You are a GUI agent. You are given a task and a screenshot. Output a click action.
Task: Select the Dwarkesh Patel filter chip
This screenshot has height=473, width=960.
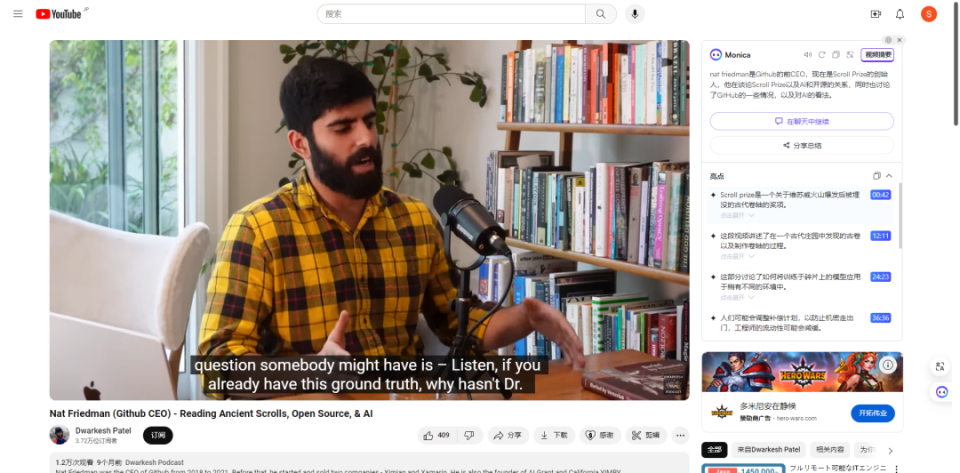[768, 450]
